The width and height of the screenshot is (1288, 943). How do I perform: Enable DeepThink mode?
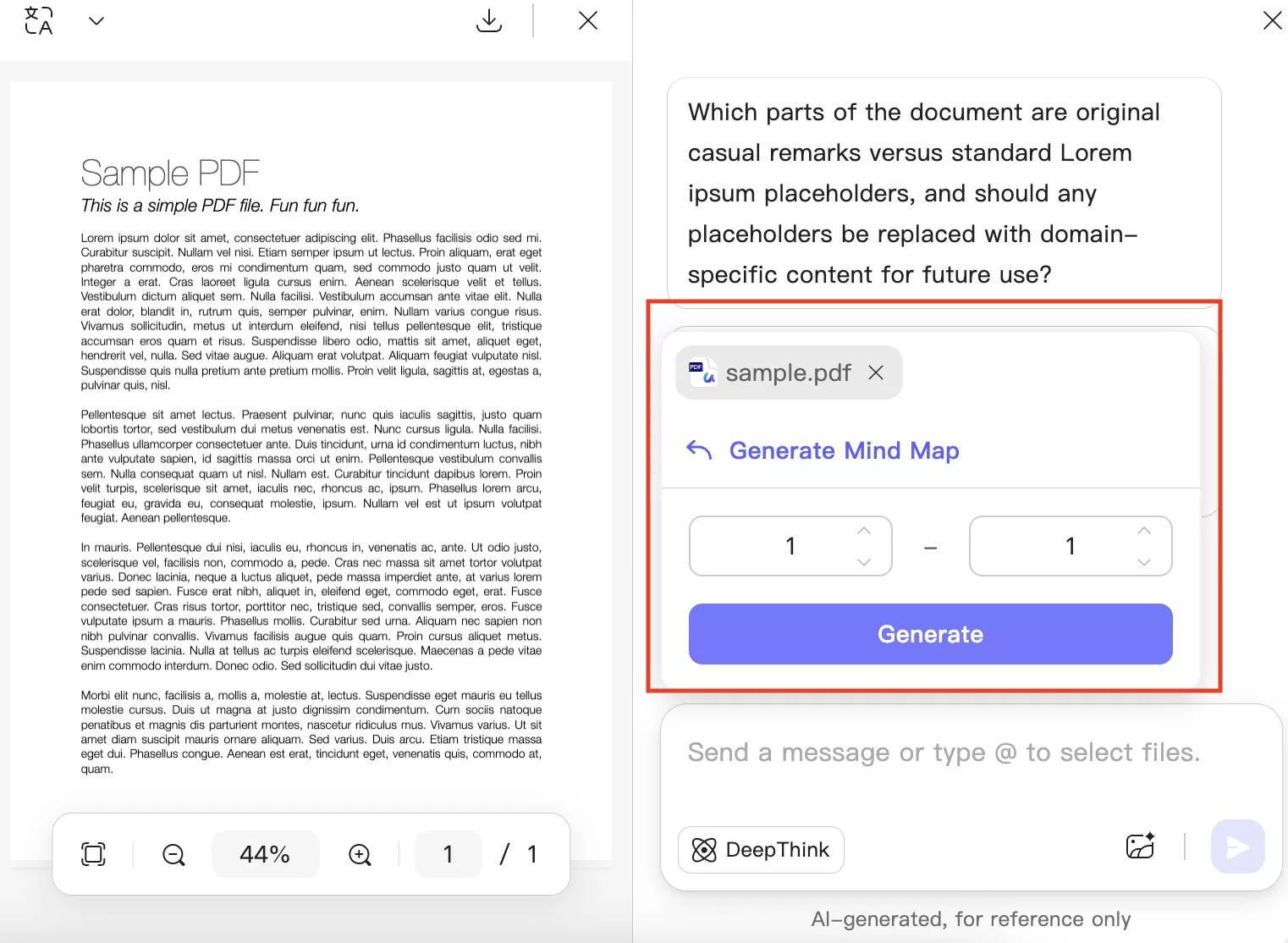coord(760,849)
